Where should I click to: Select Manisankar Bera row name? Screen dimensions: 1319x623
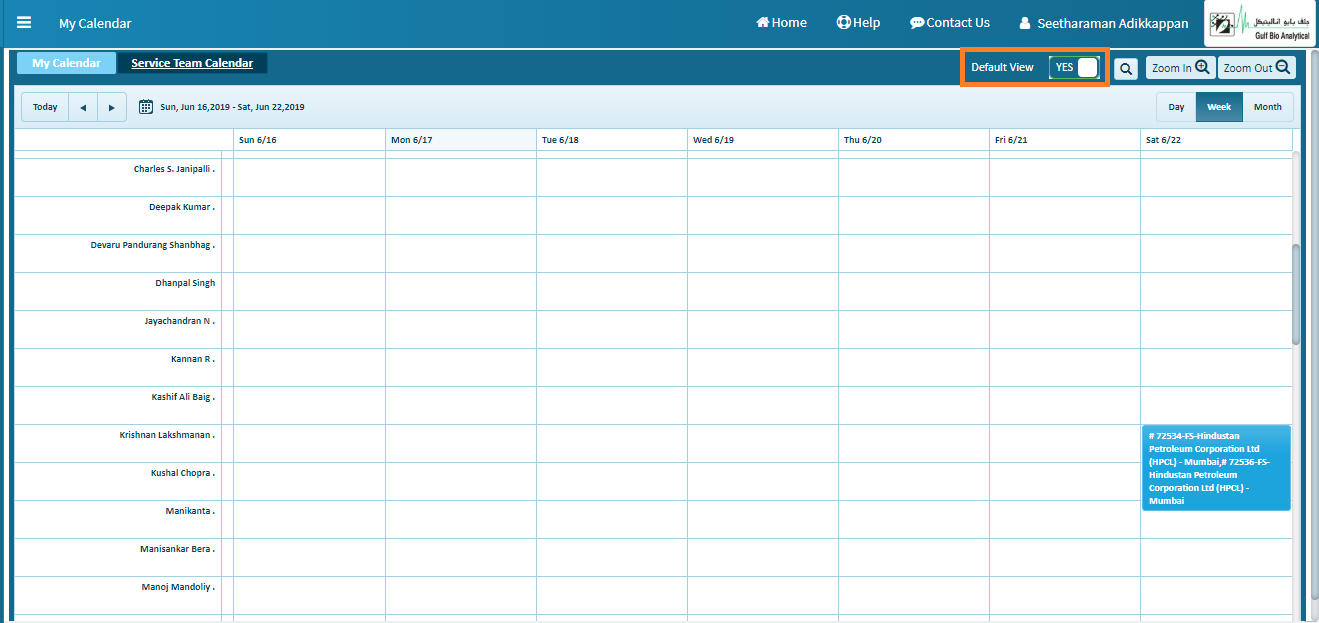point(179,549)
